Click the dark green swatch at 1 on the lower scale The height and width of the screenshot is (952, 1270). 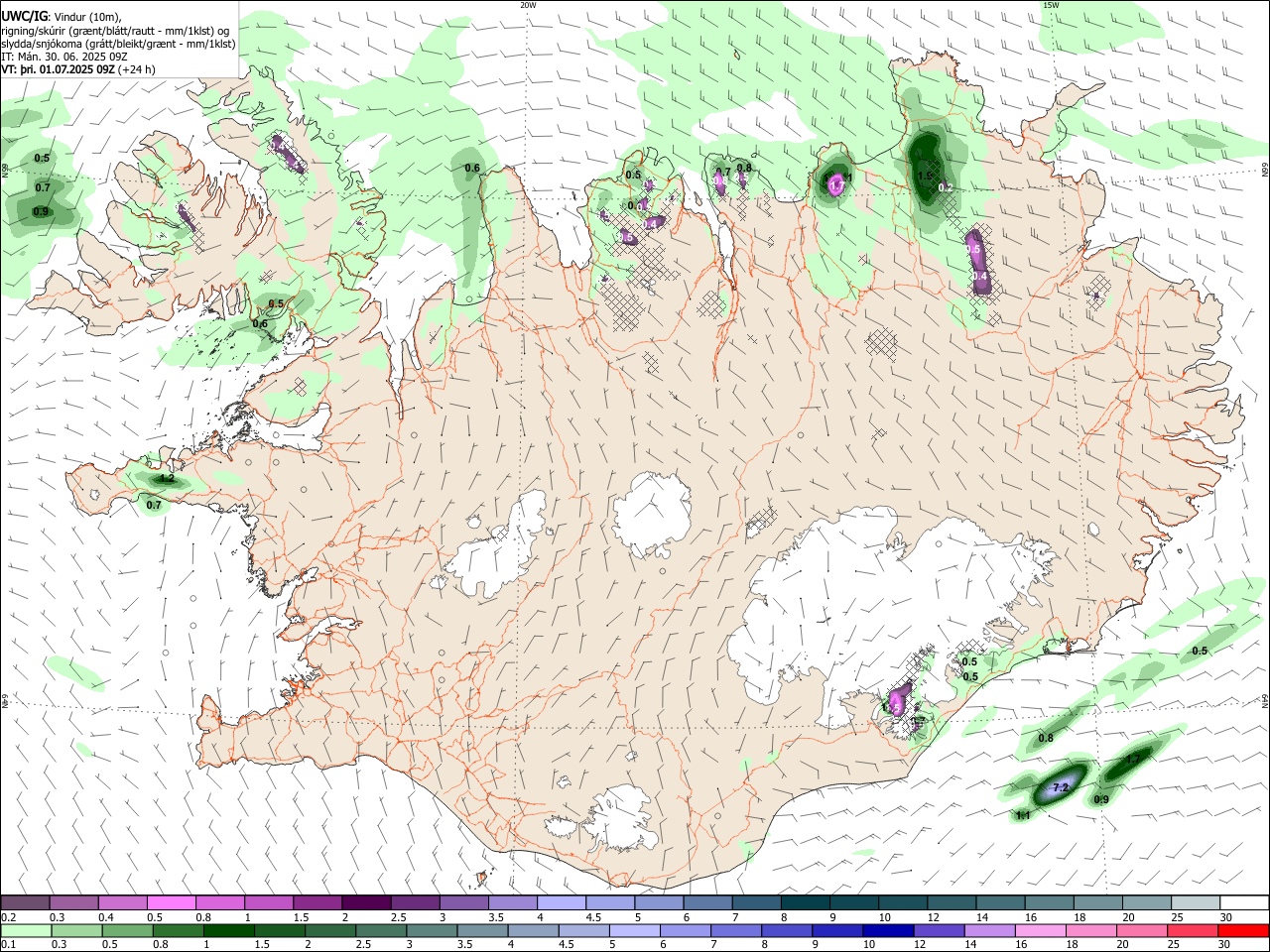(x=228, y=930)
